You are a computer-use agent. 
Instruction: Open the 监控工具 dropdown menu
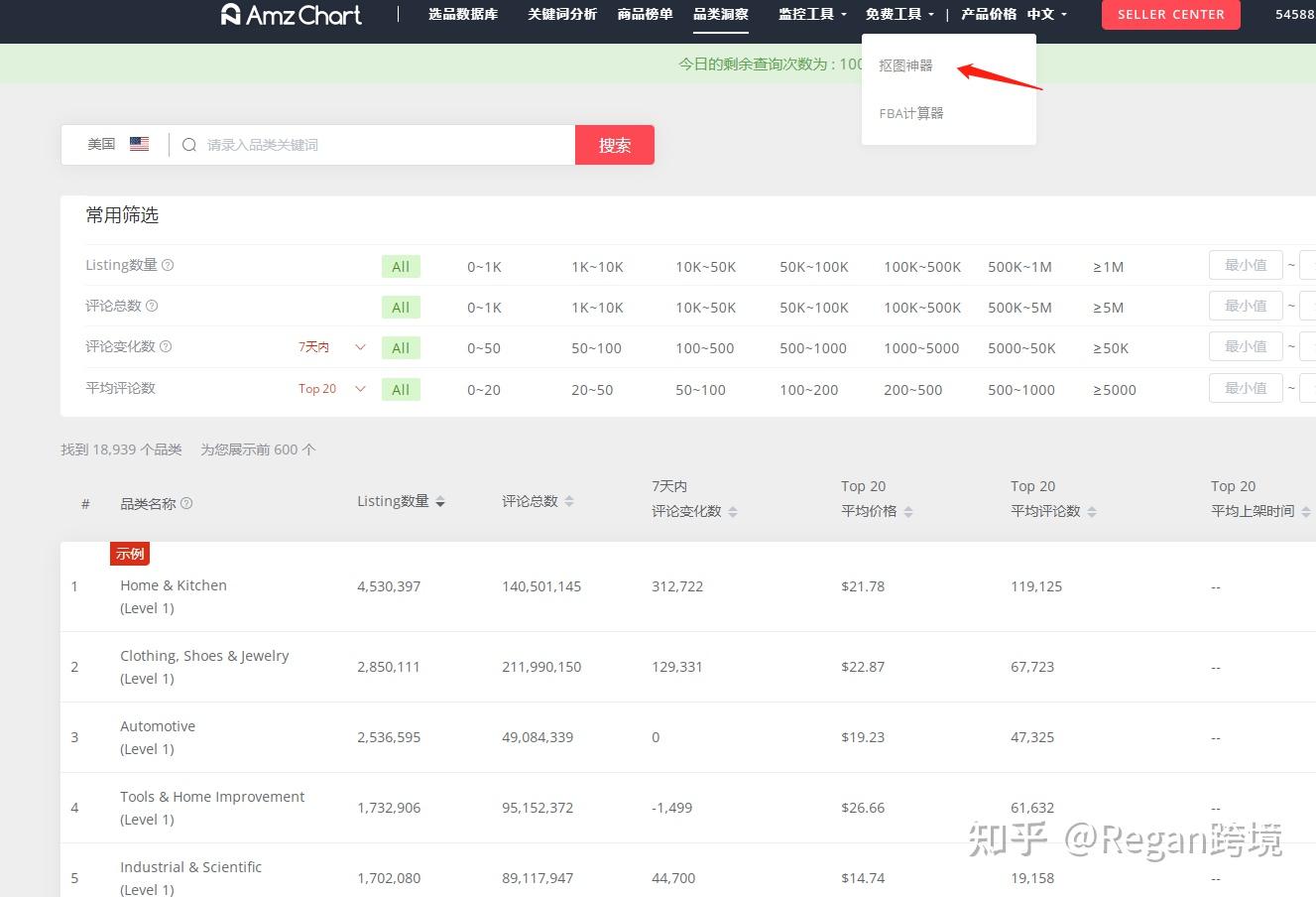coord(812,14)
